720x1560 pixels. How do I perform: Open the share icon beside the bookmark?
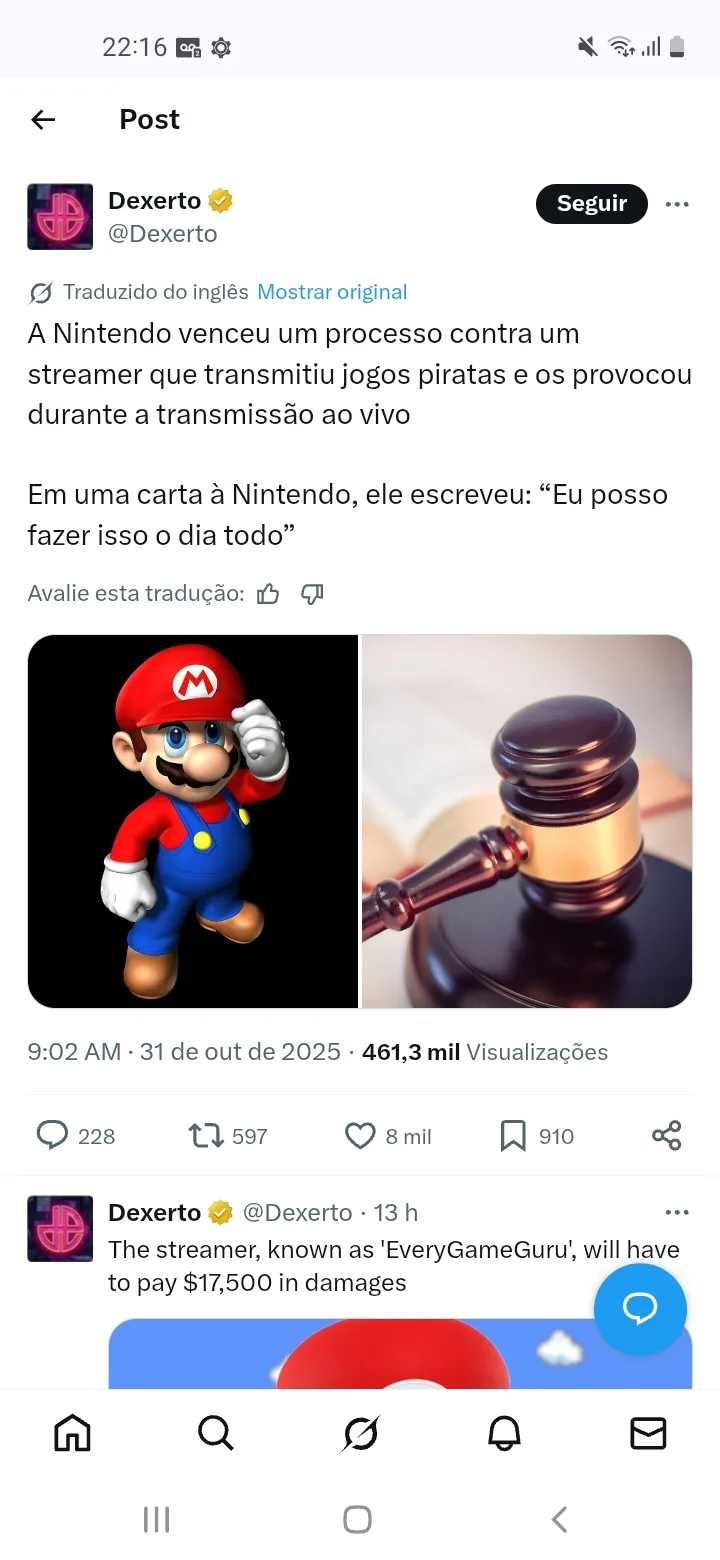[667, 1136]
